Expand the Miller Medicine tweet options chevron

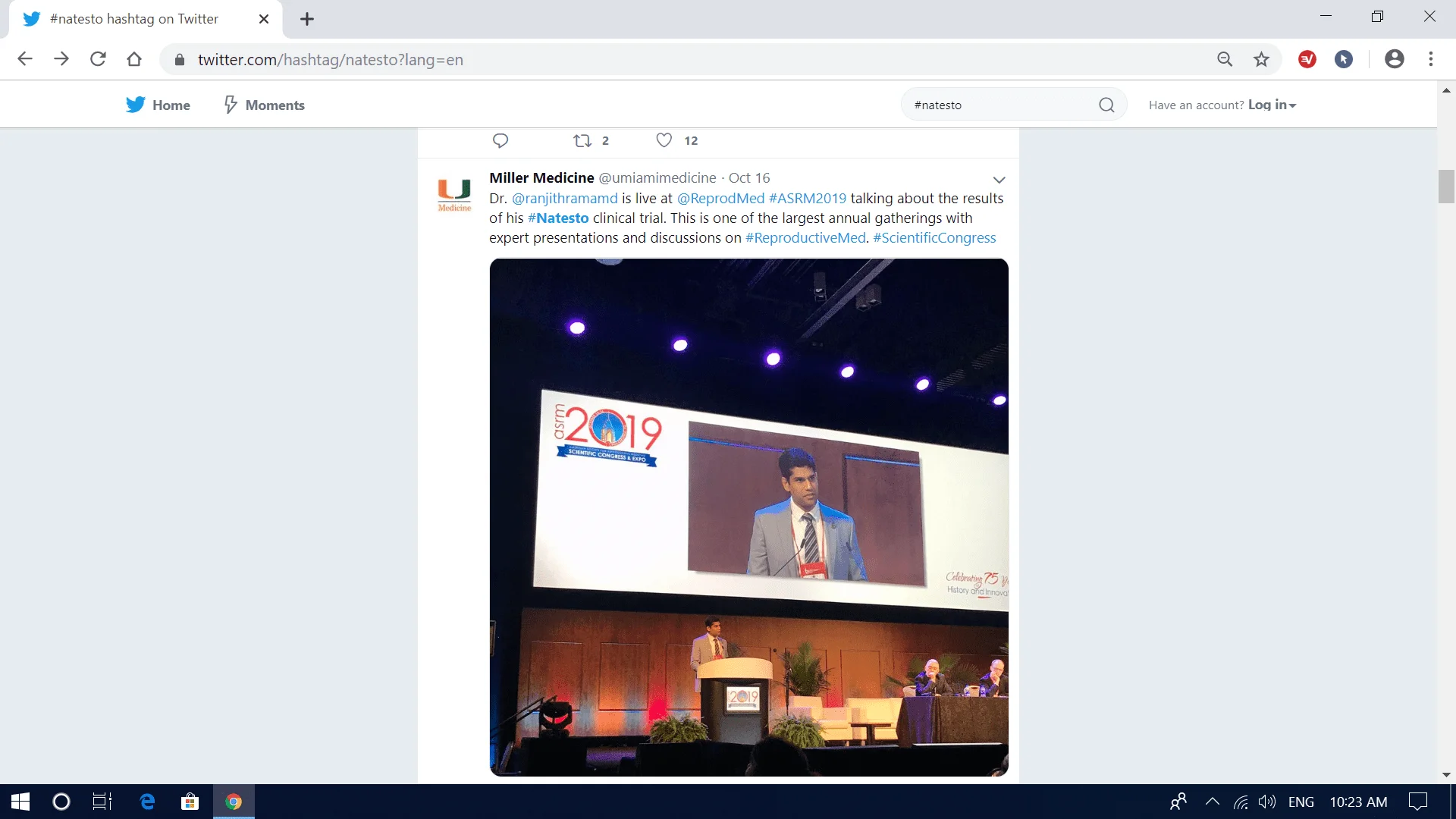tap(999, 180)
